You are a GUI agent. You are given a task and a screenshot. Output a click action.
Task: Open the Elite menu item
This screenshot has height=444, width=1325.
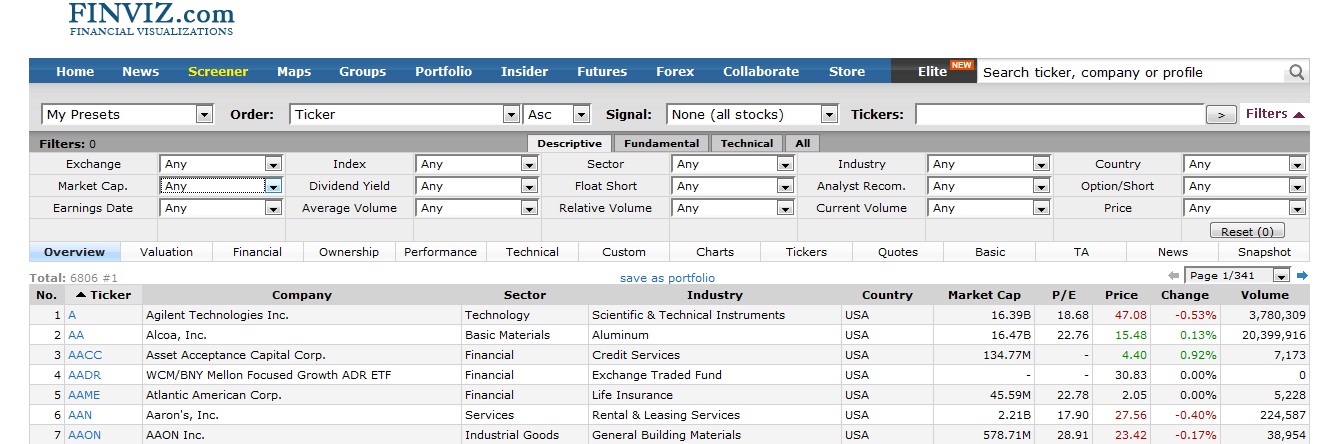pos(932,71)
